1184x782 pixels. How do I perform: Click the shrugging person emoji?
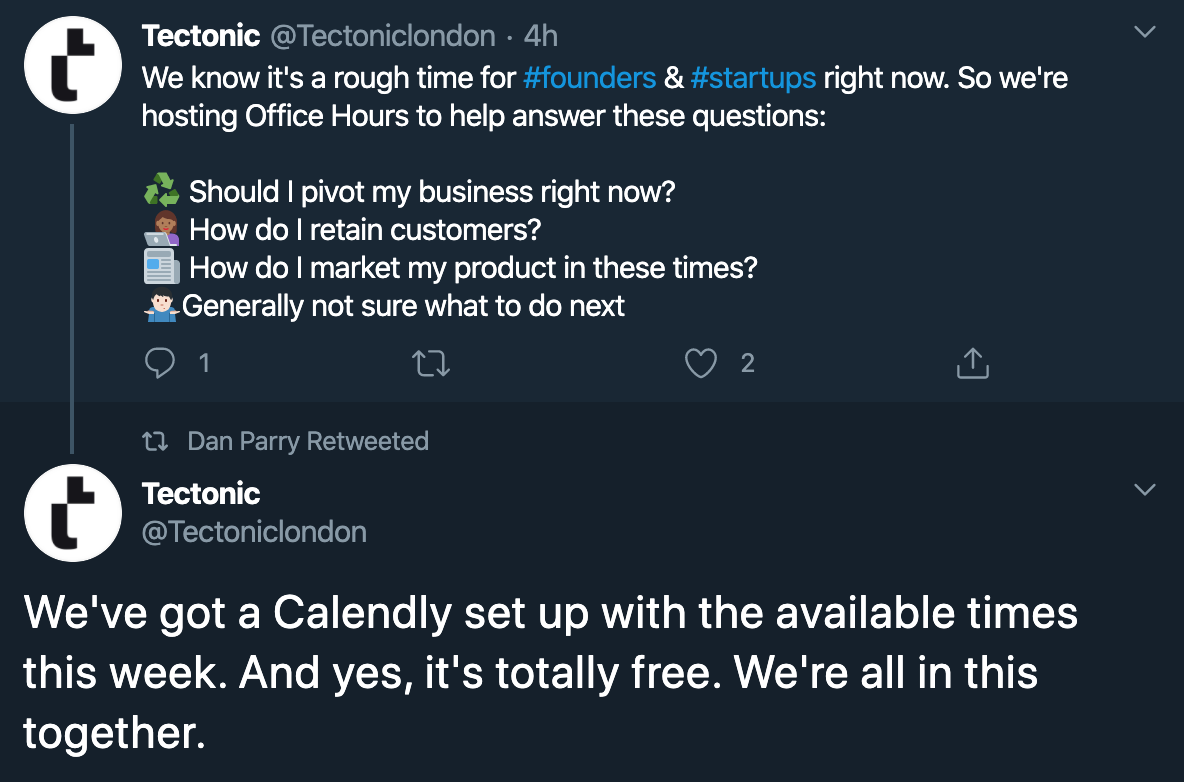pyautogui.click(x=162, y=305)
